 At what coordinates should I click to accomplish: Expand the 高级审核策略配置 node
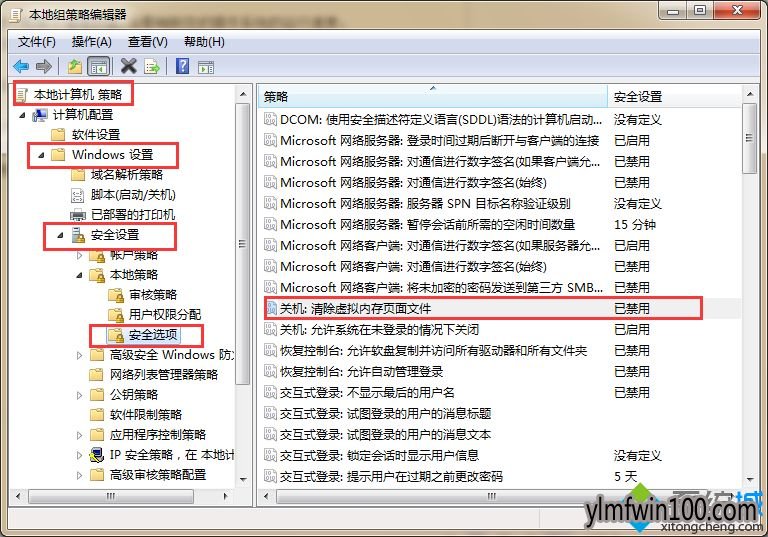tap(79, 475)
